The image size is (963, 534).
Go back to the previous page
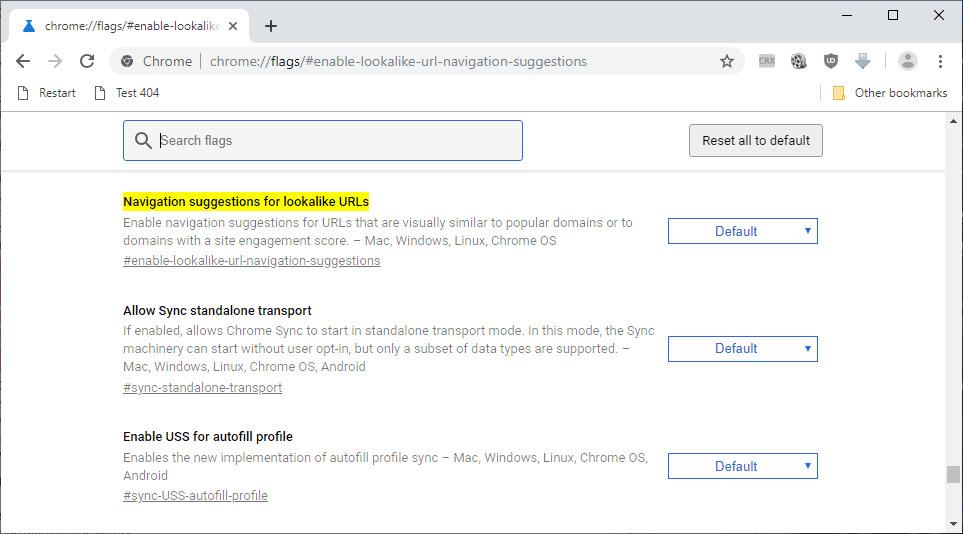coord(23,61)
